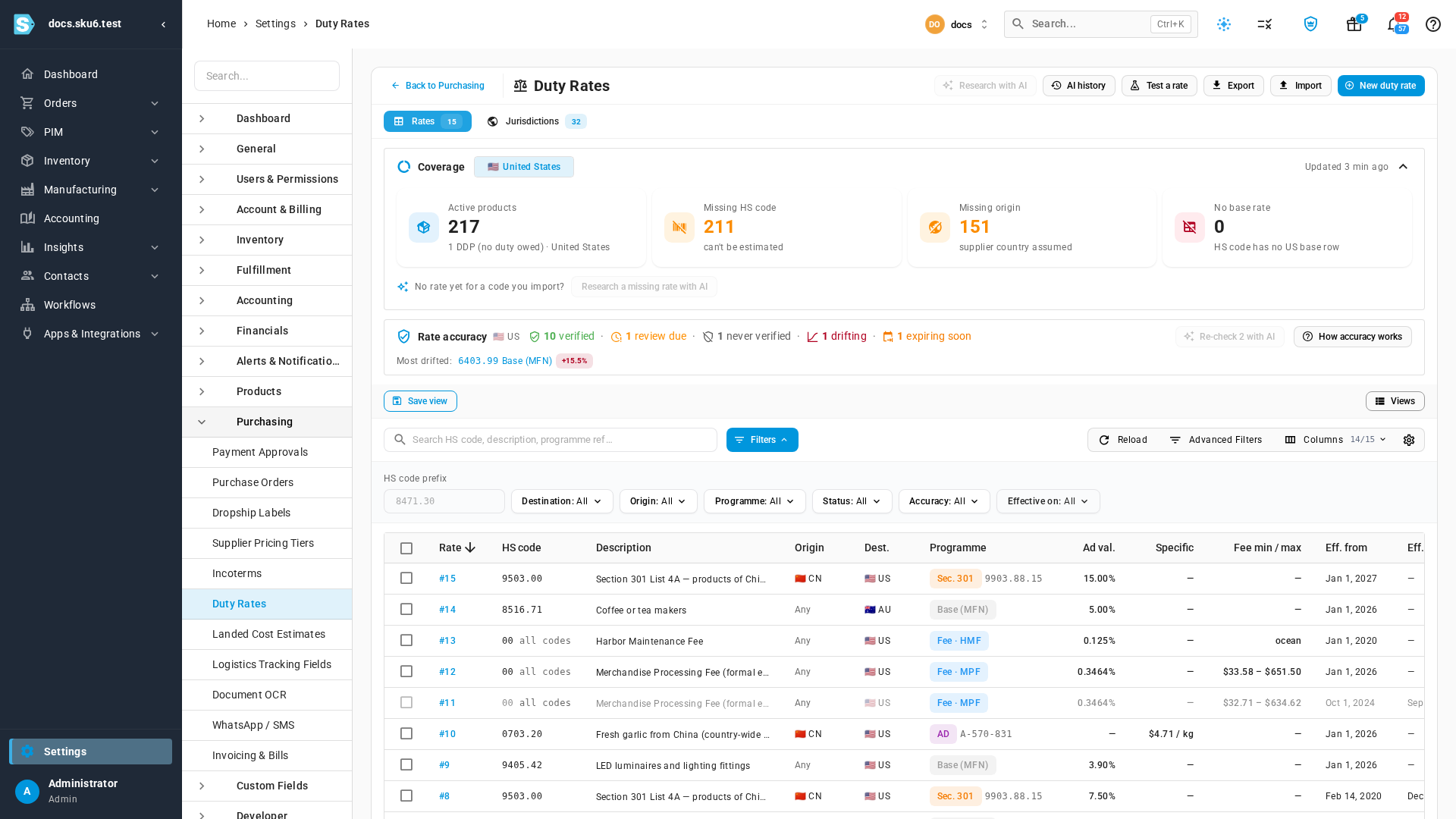Click the Missing origin icon
1456x819 pixels.
point(935,227)
